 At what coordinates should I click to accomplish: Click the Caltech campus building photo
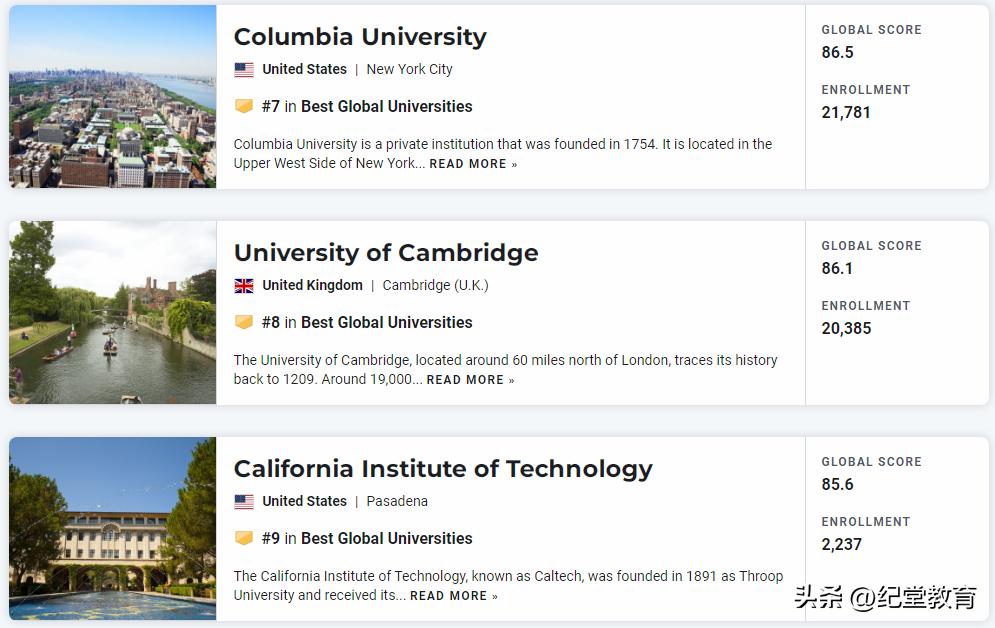[113, 529]
